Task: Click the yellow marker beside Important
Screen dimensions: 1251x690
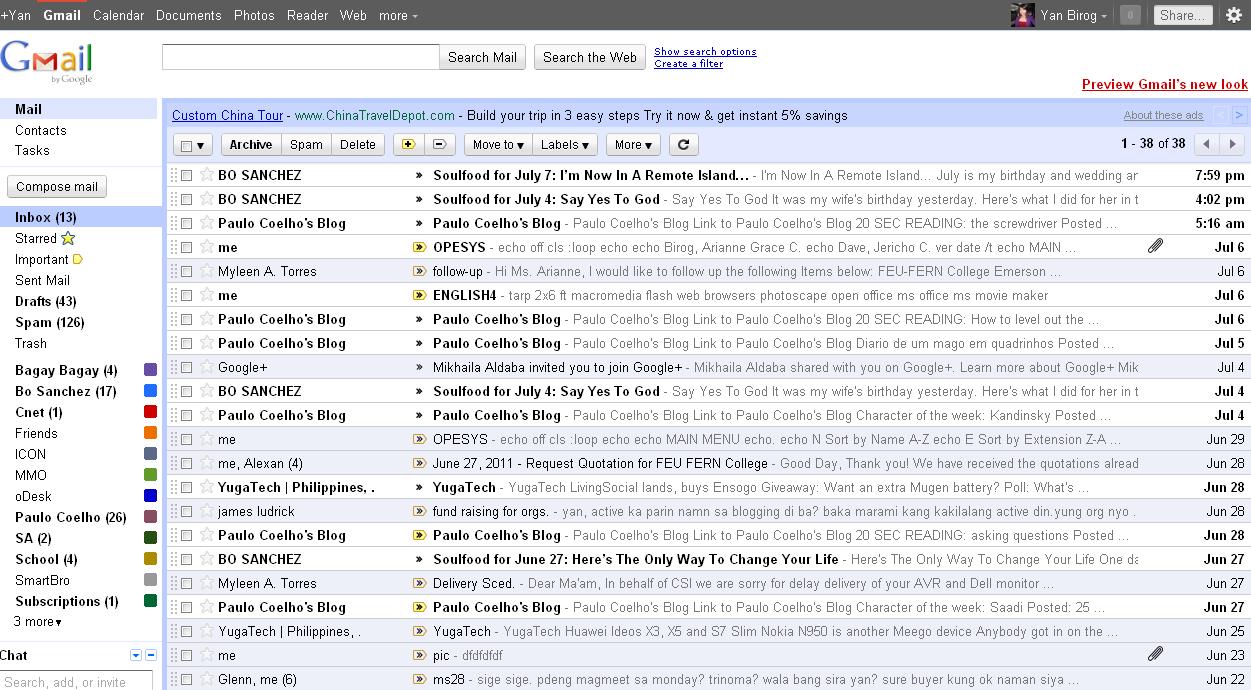Action: click(77, 260)
